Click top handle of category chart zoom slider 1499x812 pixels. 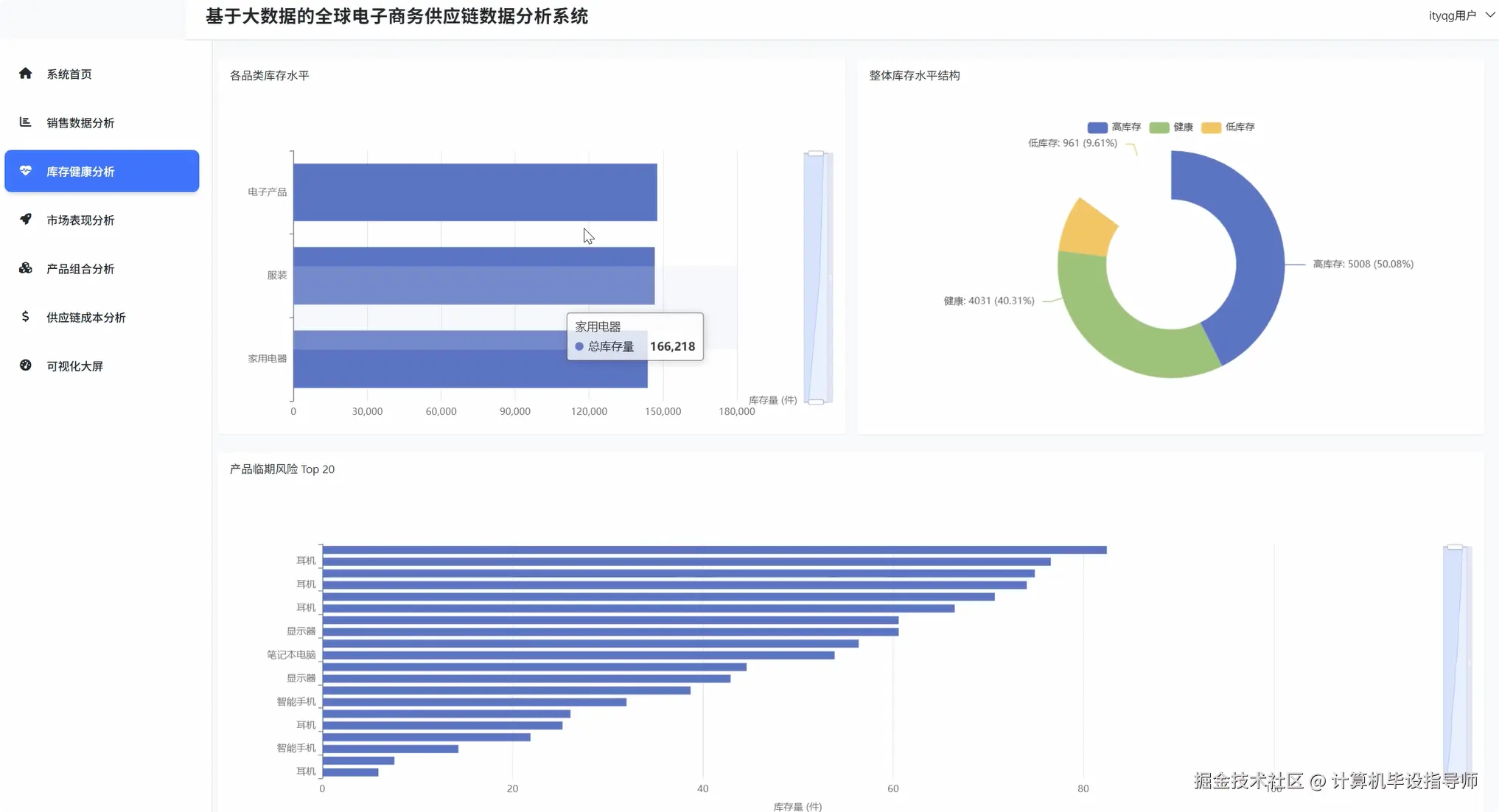click(816, 153)
